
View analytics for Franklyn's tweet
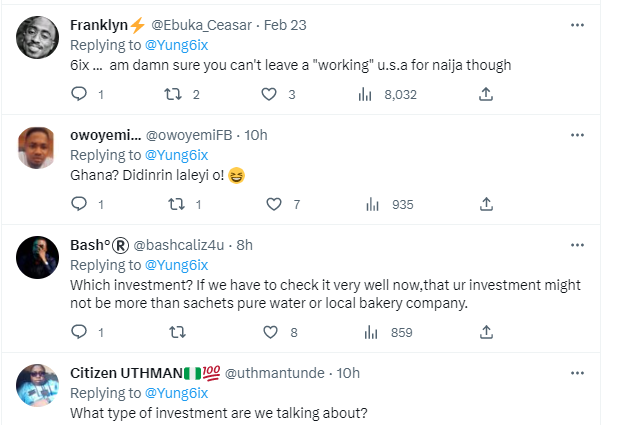(366, 94)
